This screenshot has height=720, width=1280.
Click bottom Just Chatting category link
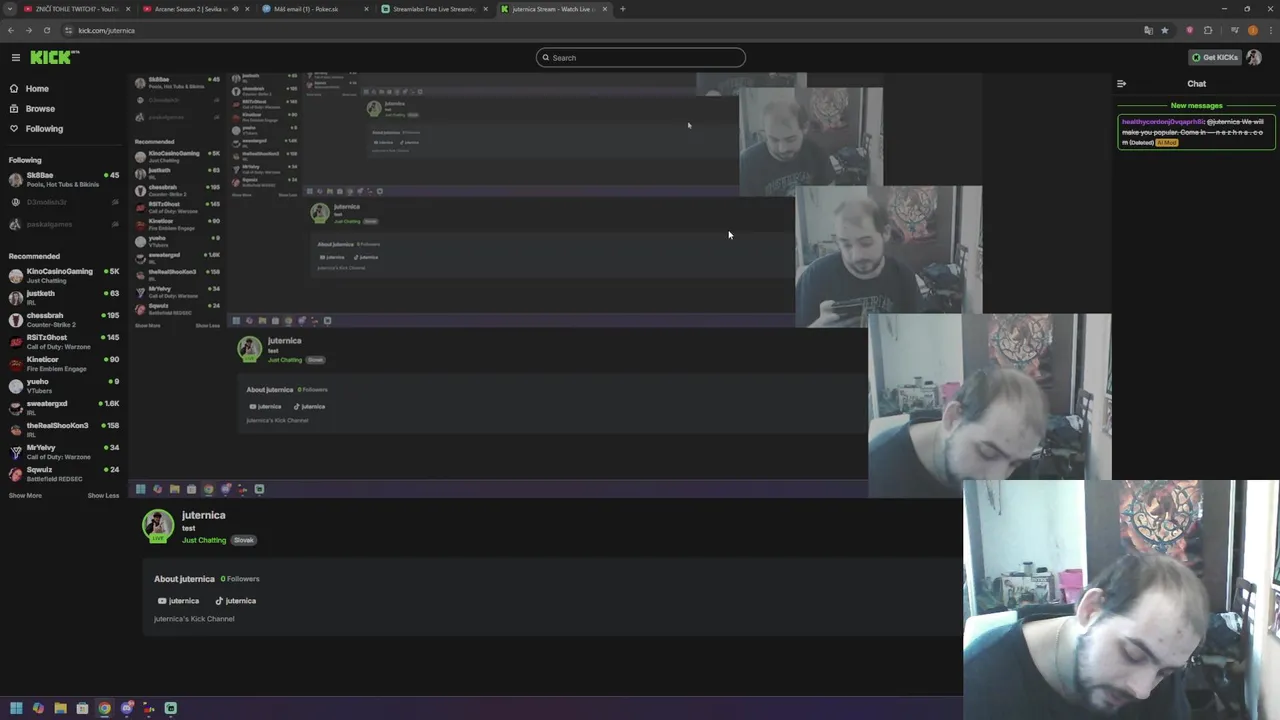[204, 540]
